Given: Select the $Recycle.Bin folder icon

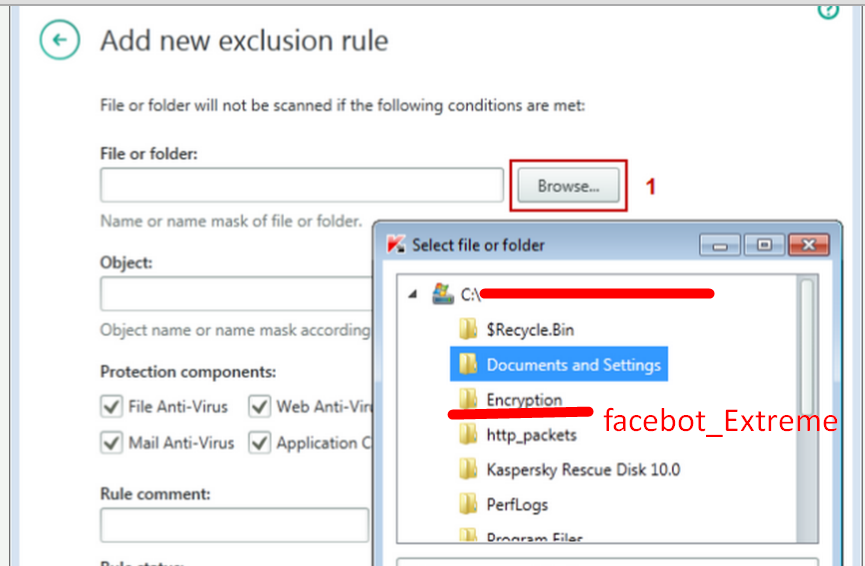Looking at the screenshot, I should tap(468, 329).
